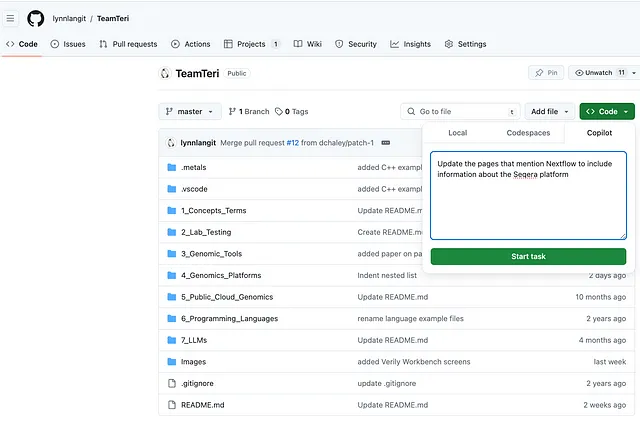View the 1 Branch link
The width and height of the screenshot is (640, 423).
(249, 111)
